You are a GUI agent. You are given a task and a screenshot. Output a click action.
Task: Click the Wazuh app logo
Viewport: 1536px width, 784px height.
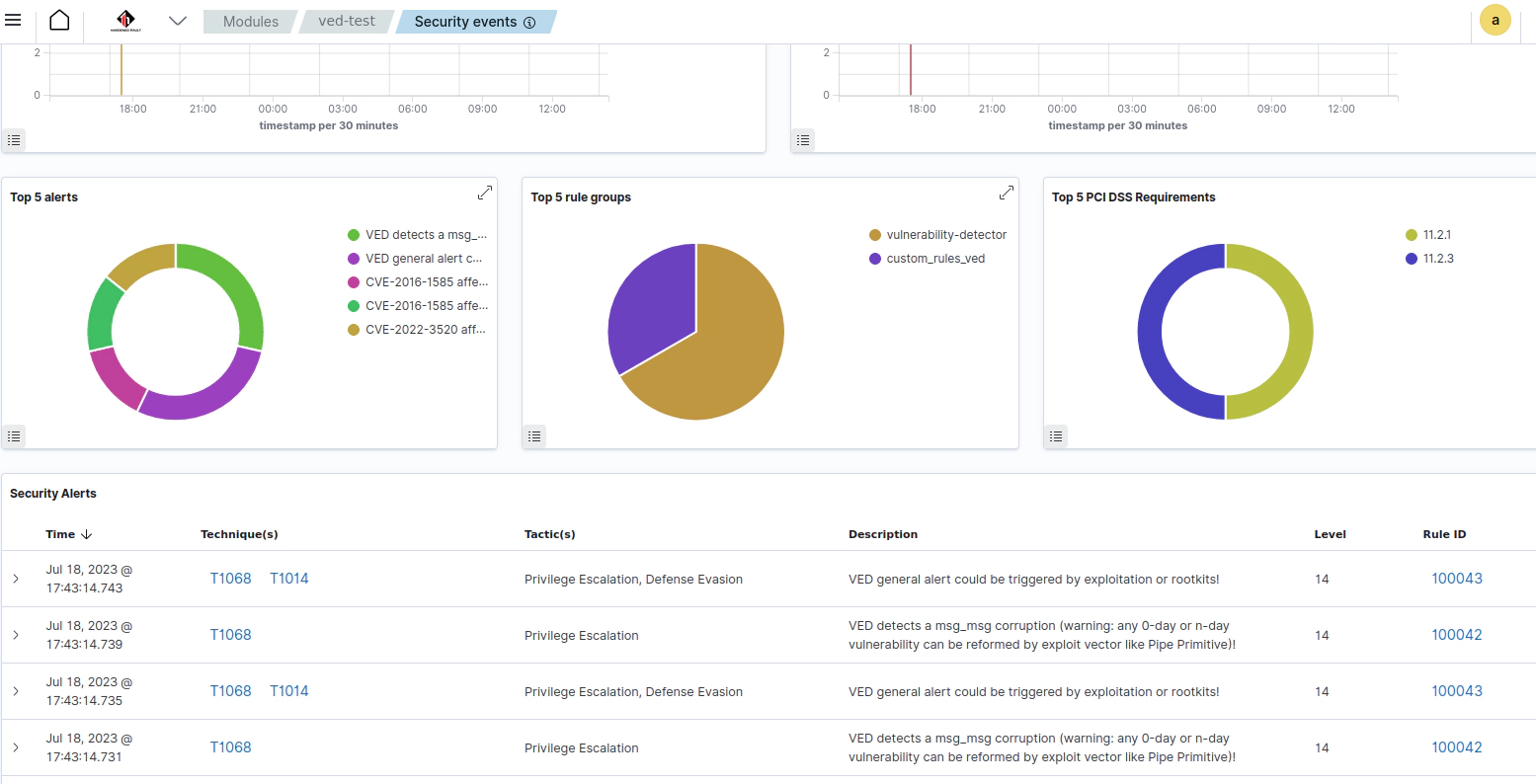[x=125, y=20]
